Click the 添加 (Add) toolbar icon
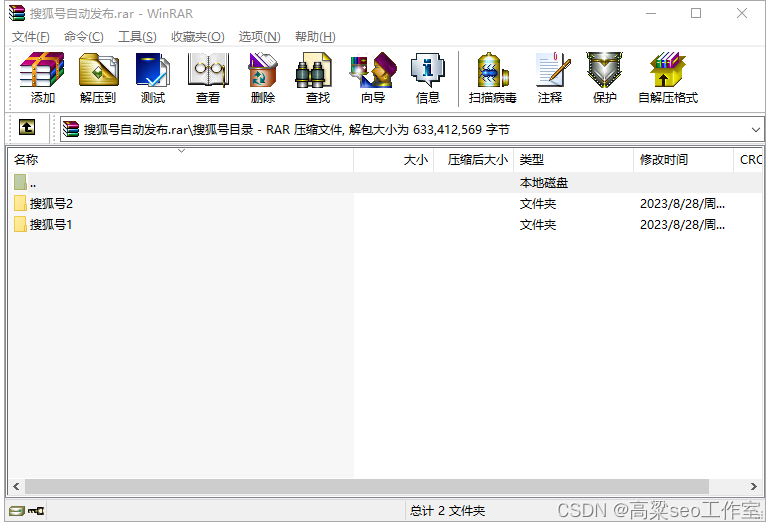The image size is (775, 530). click(x=42, y=78)
